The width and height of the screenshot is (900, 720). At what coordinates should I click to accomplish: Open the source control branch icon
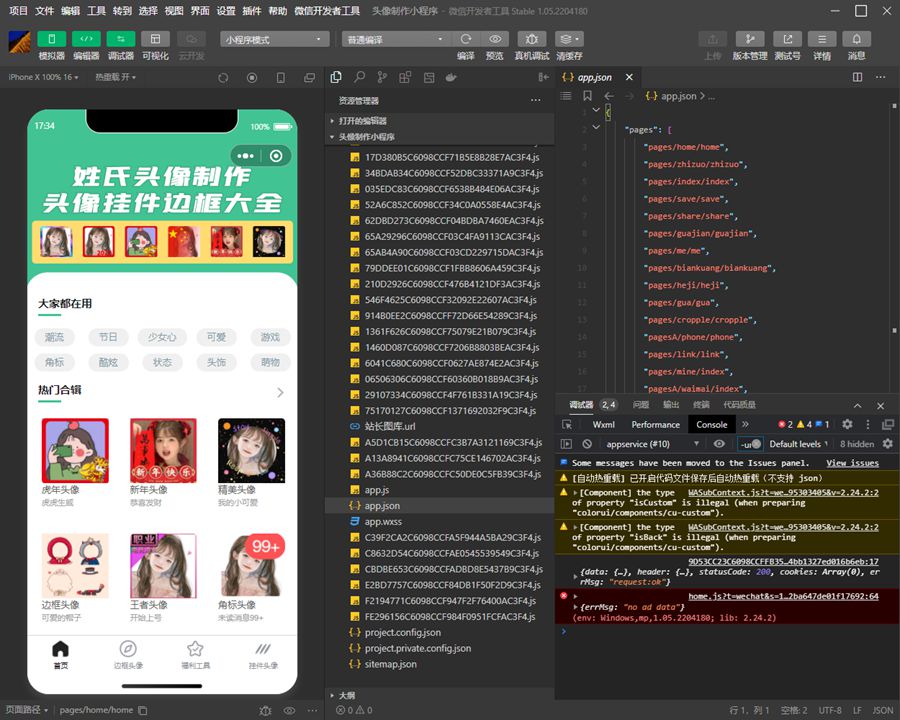click(382, 77)
